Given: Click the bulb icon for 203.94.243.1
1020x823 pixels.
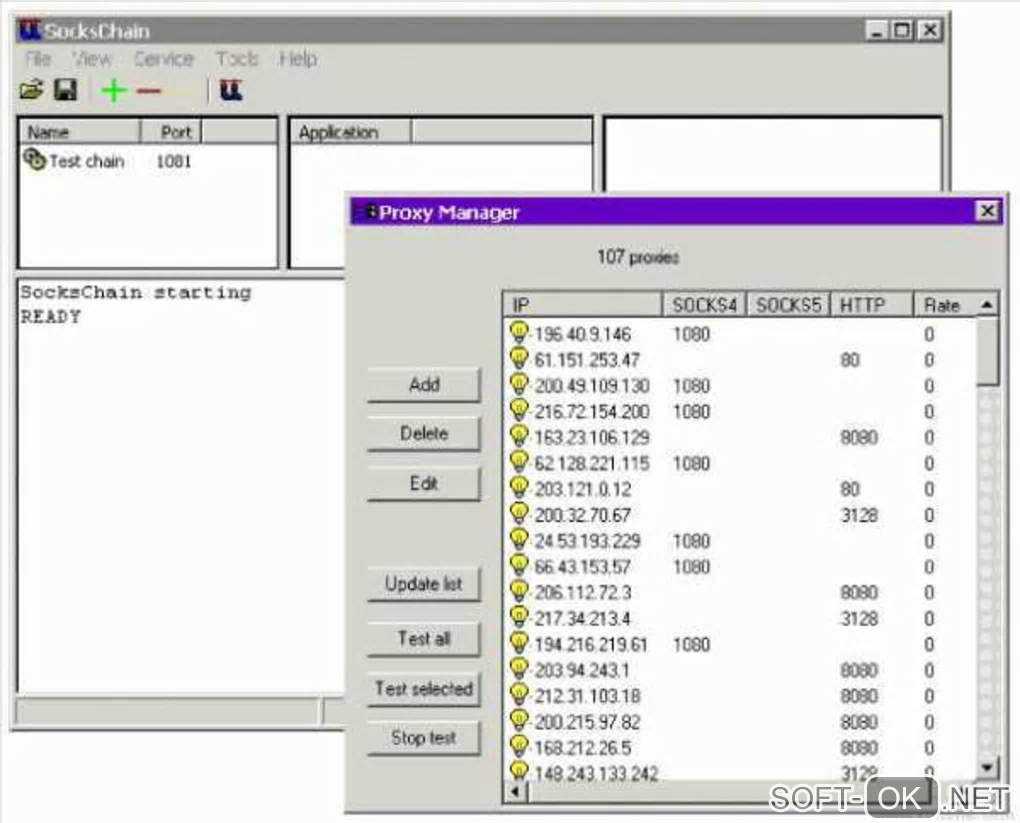Looking at the screenshot, I should pos(519,668).
